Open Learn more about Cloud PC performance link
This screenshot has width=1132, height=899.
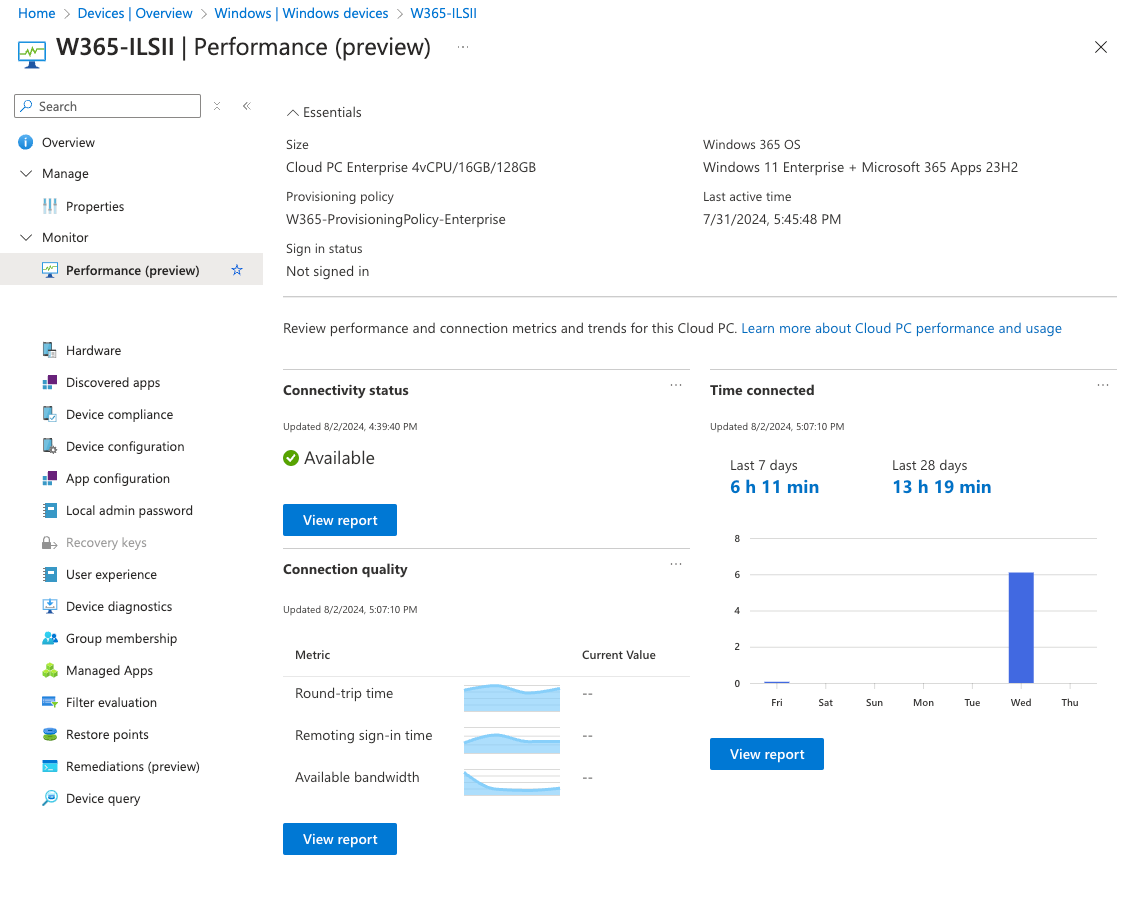point(901,329)
